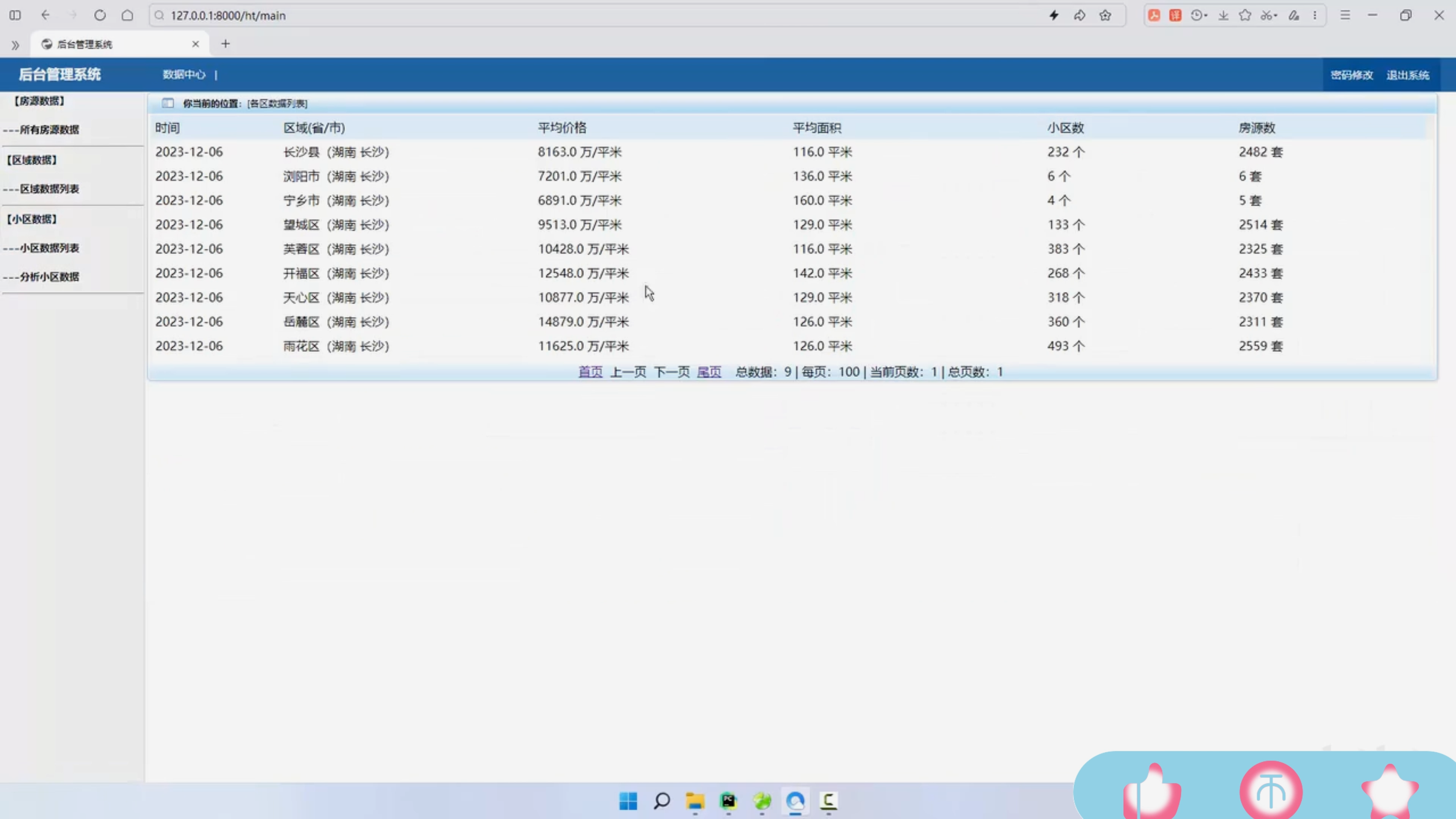The height and width of the screenshot is (819, 1456).
Task: Open the browser hamburger menu
Action: pos(1345,15)
